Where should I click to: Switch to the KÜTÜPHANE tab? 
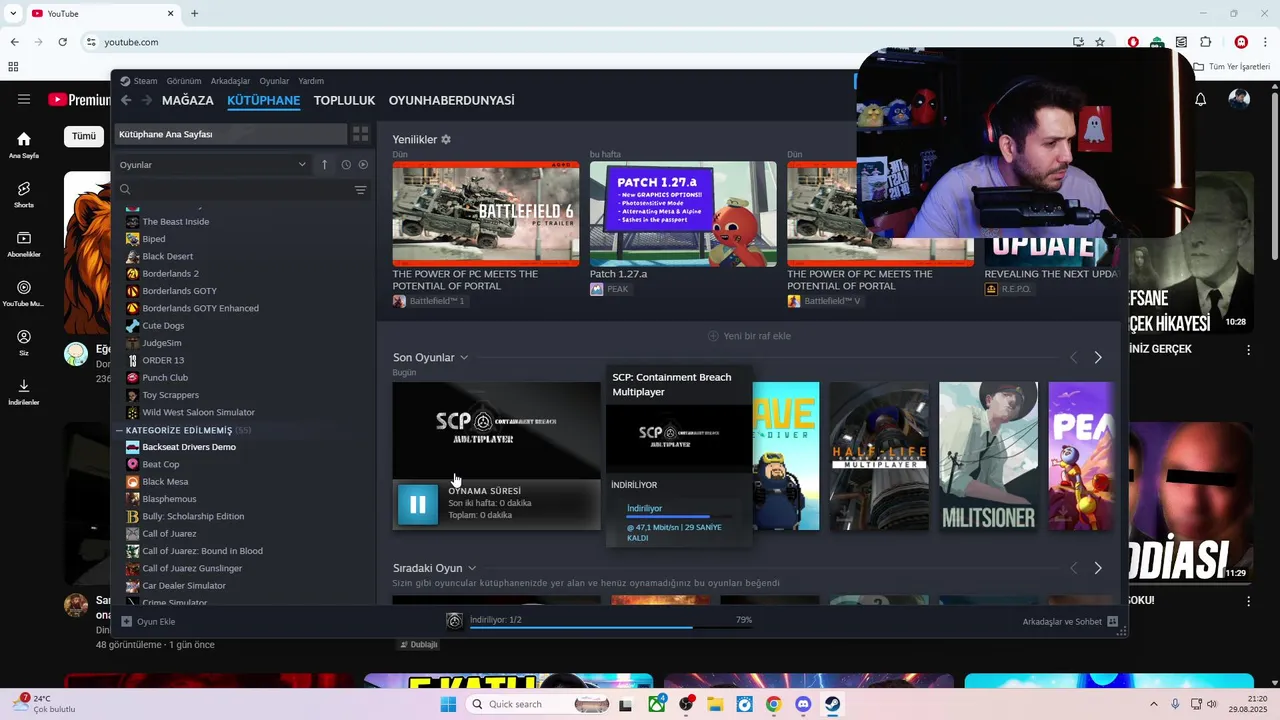(x=264, y=101)
